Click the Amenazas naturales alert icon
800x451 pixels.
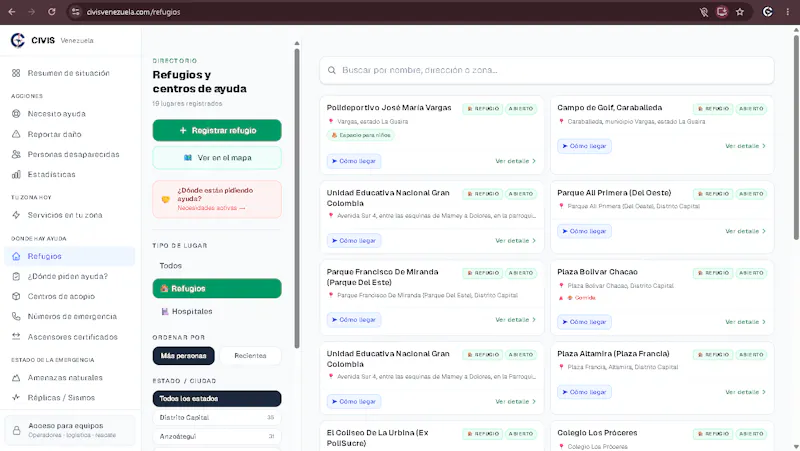point(16,378)
